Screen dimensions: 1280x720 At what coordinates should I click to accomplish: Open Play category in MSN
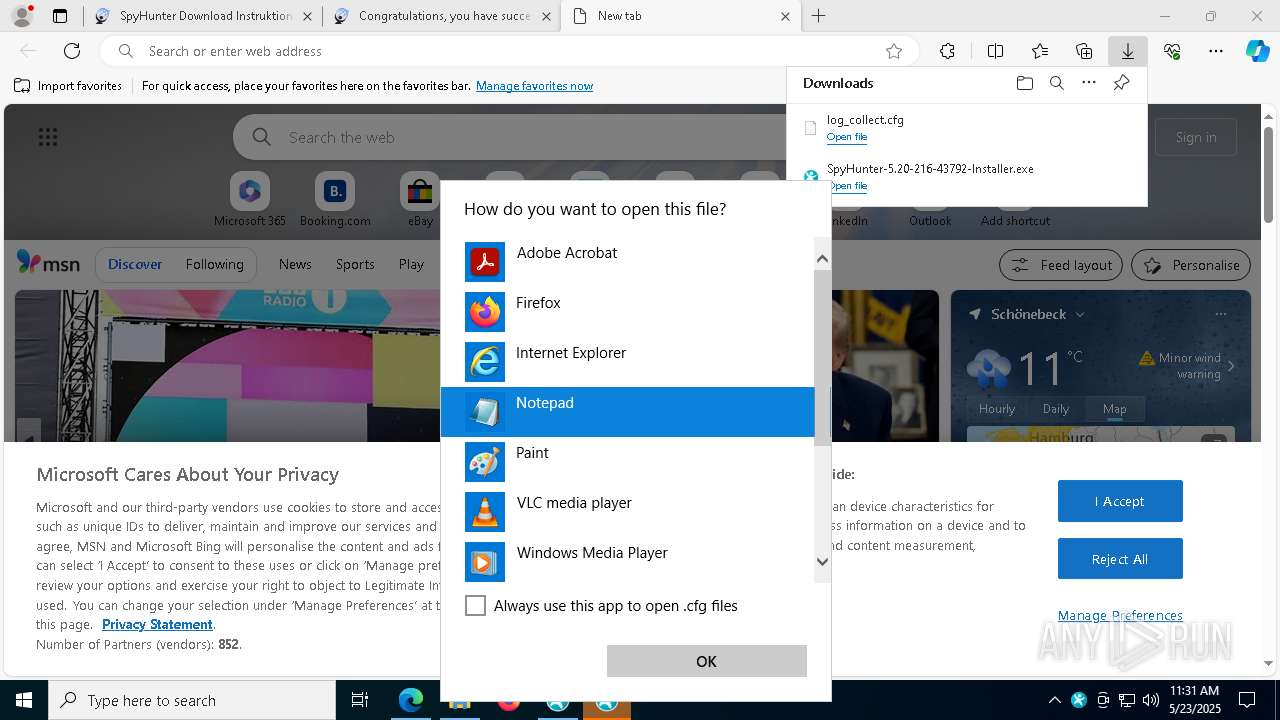pos(411,264)
